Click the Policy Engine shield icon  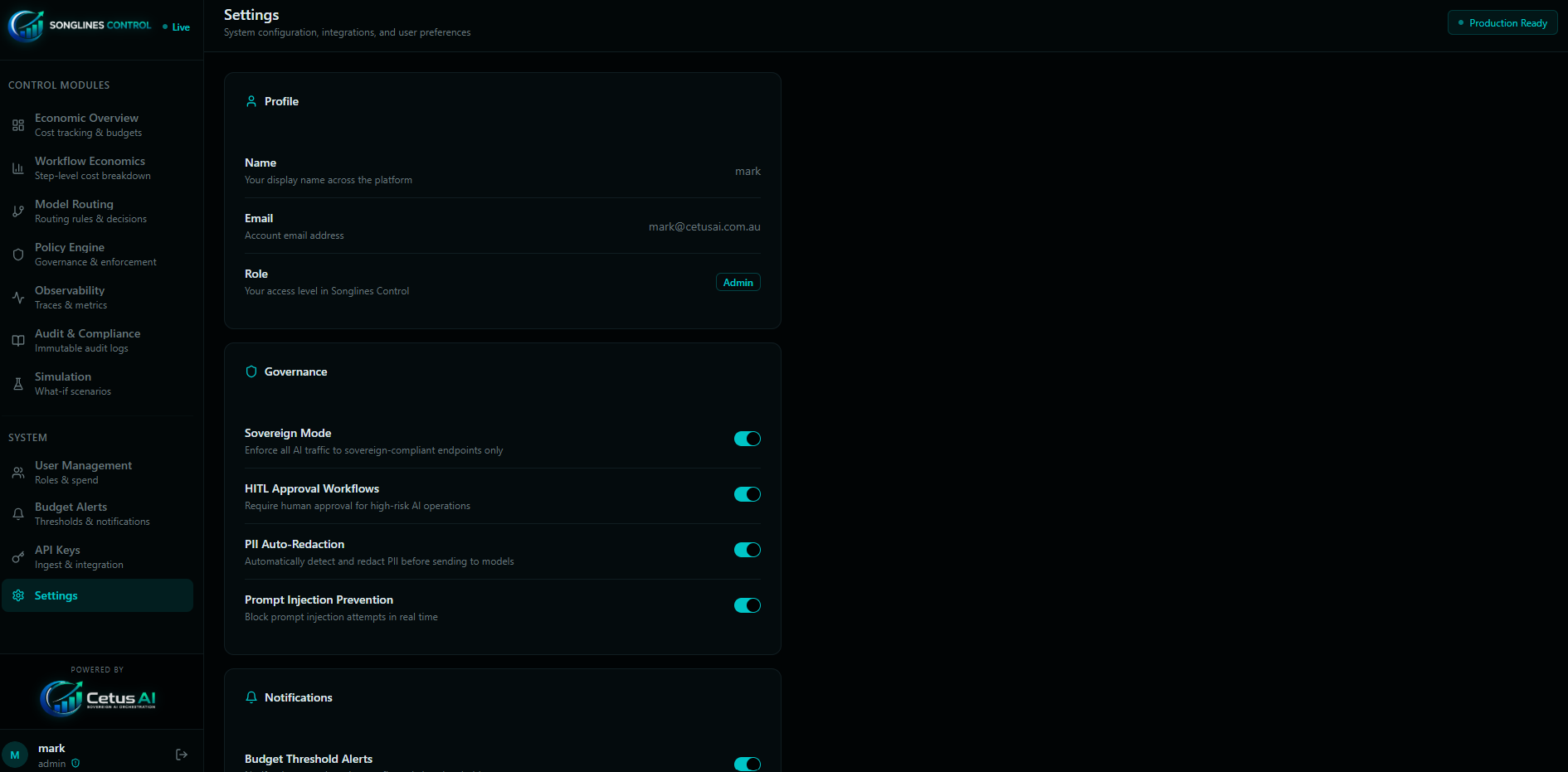[18, 255]
